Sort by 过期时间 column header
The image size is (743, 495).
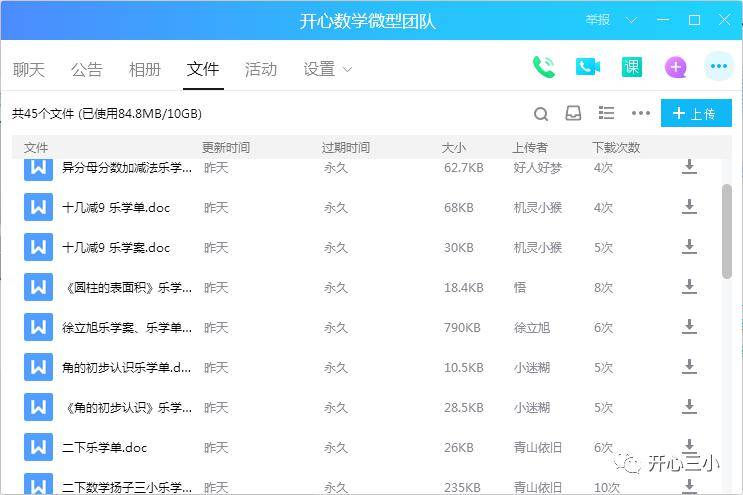coord(346,147)
